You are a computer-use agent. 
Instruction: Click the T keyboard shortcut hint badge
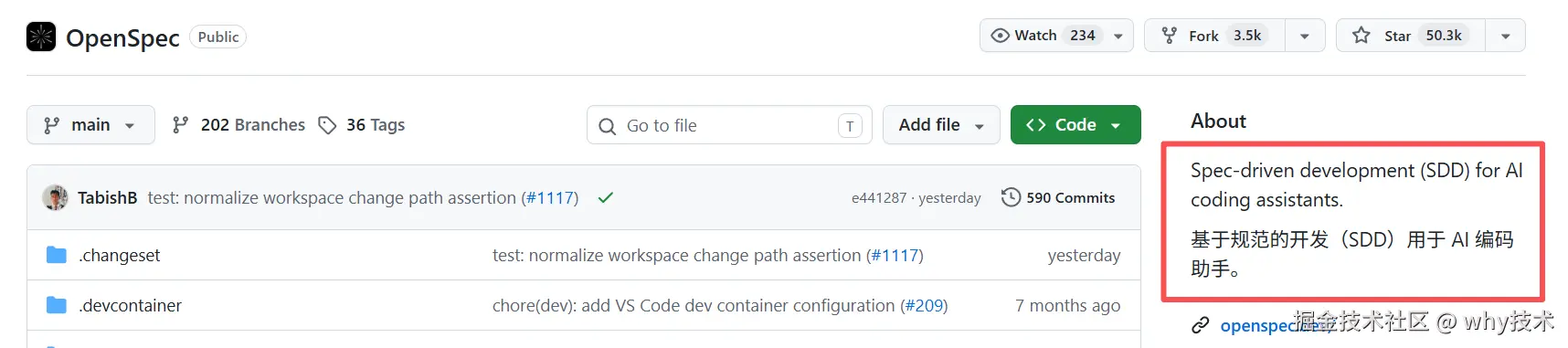tap(850, 126)
